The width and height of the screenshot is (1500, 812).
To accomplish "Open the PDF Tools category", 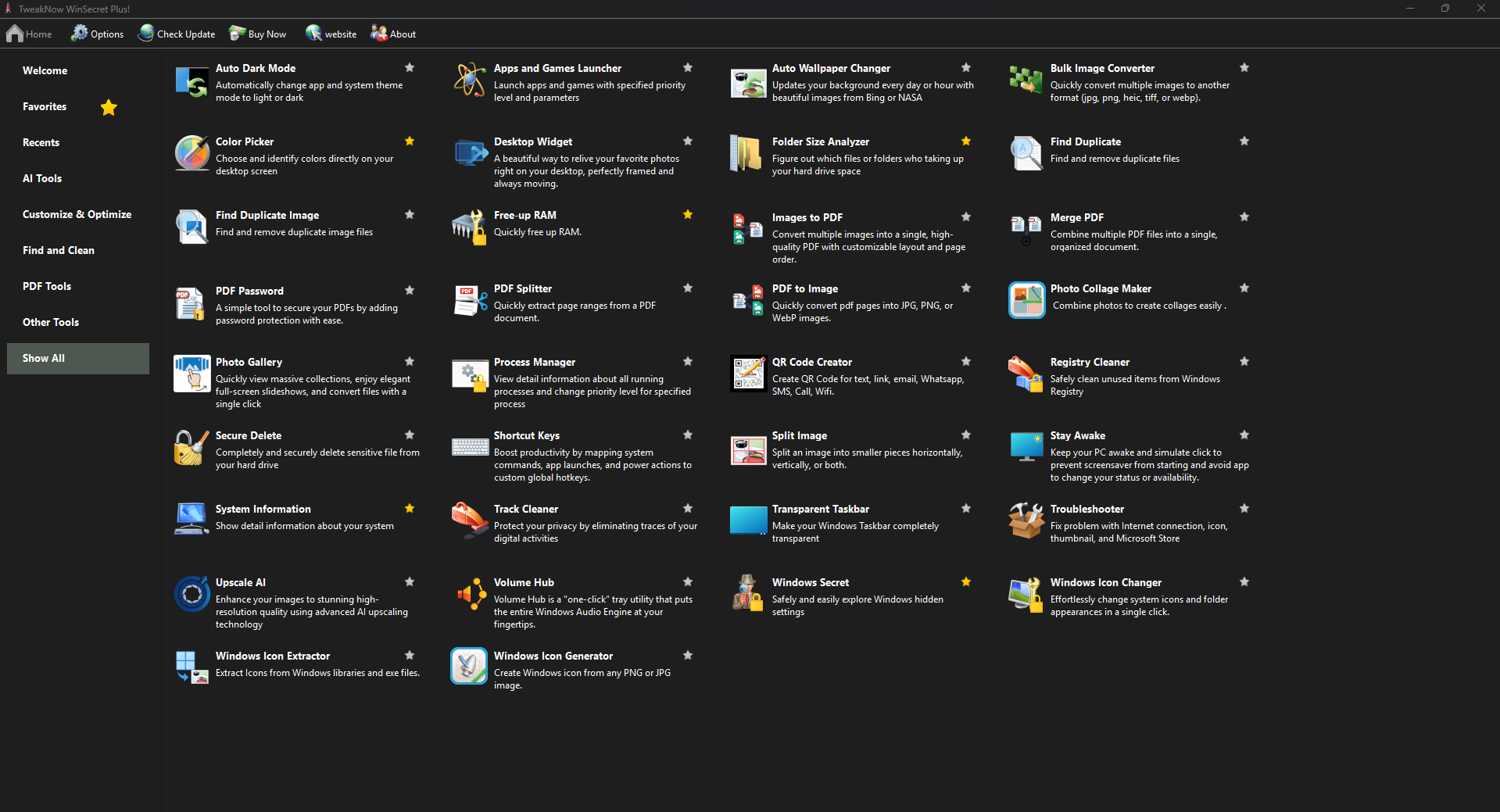I will point(78,287).
